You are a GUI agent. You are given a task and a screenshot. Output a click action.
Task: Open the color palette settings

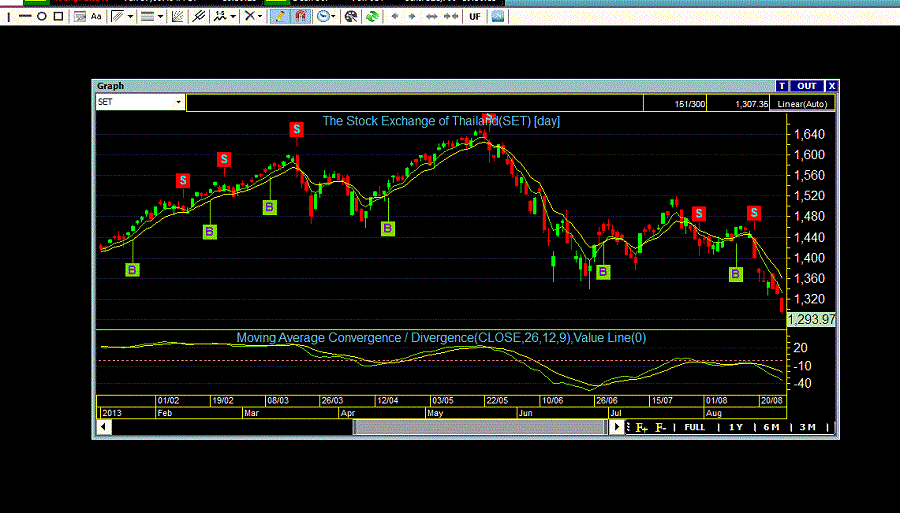351,17
